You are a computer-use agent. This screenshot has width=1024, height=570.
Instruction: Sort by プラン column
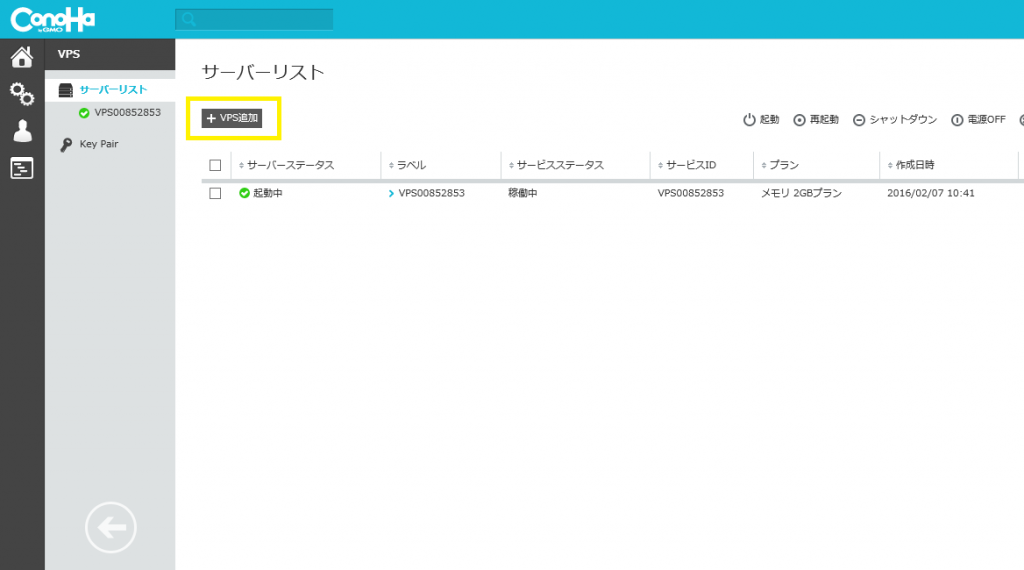(x=780, y=165)
